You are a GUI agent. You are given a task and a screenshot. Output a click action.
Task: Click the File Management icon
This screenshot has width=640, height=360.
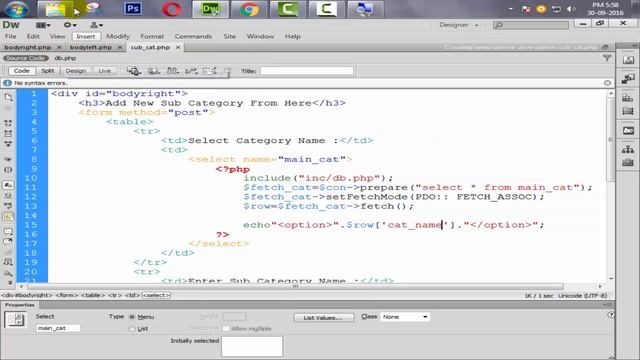173,71
